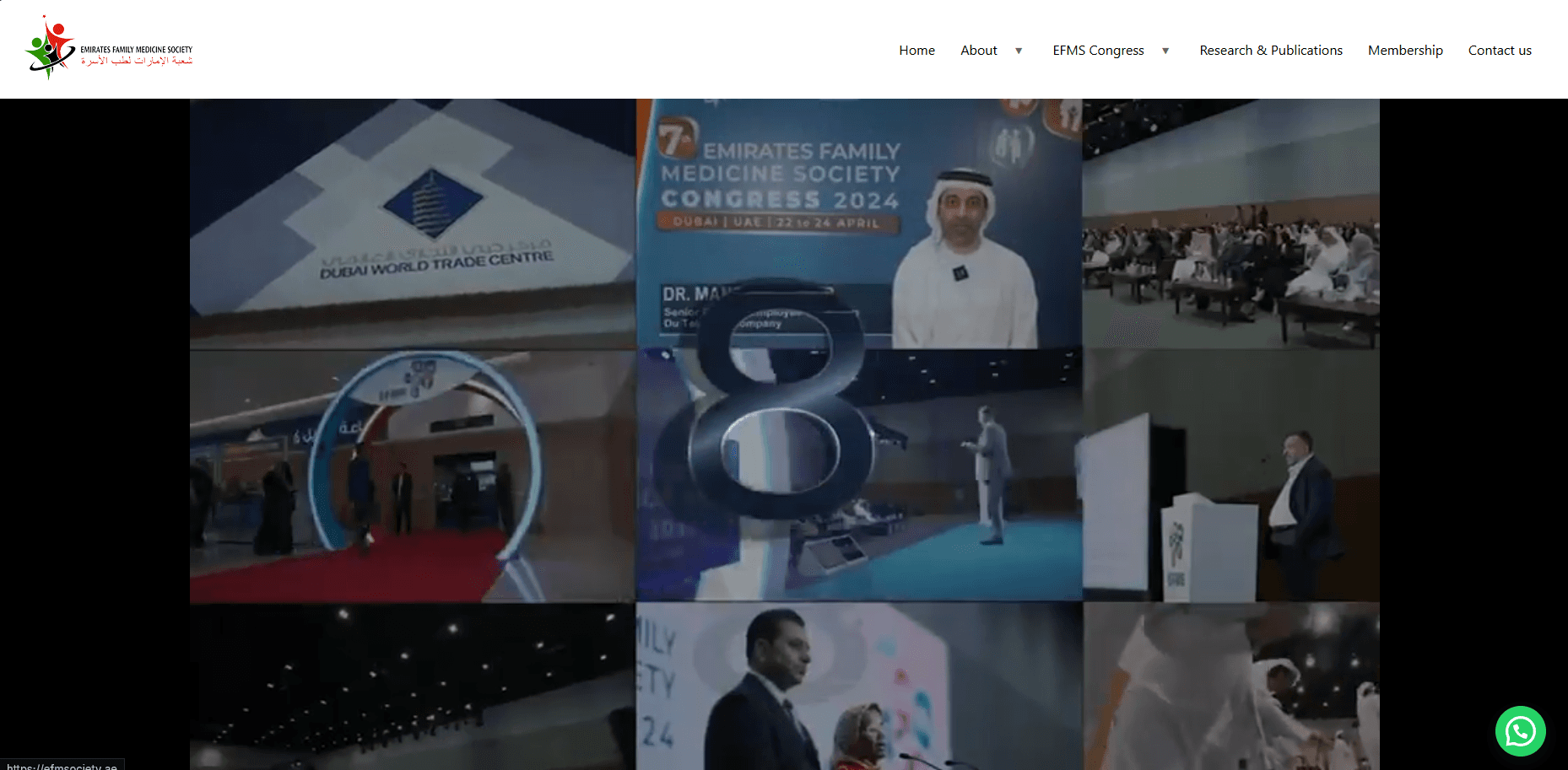This screenshot has width=1568, height=770.
Task: Click the Arabic society name text in logo
Action: click(135, 59)
